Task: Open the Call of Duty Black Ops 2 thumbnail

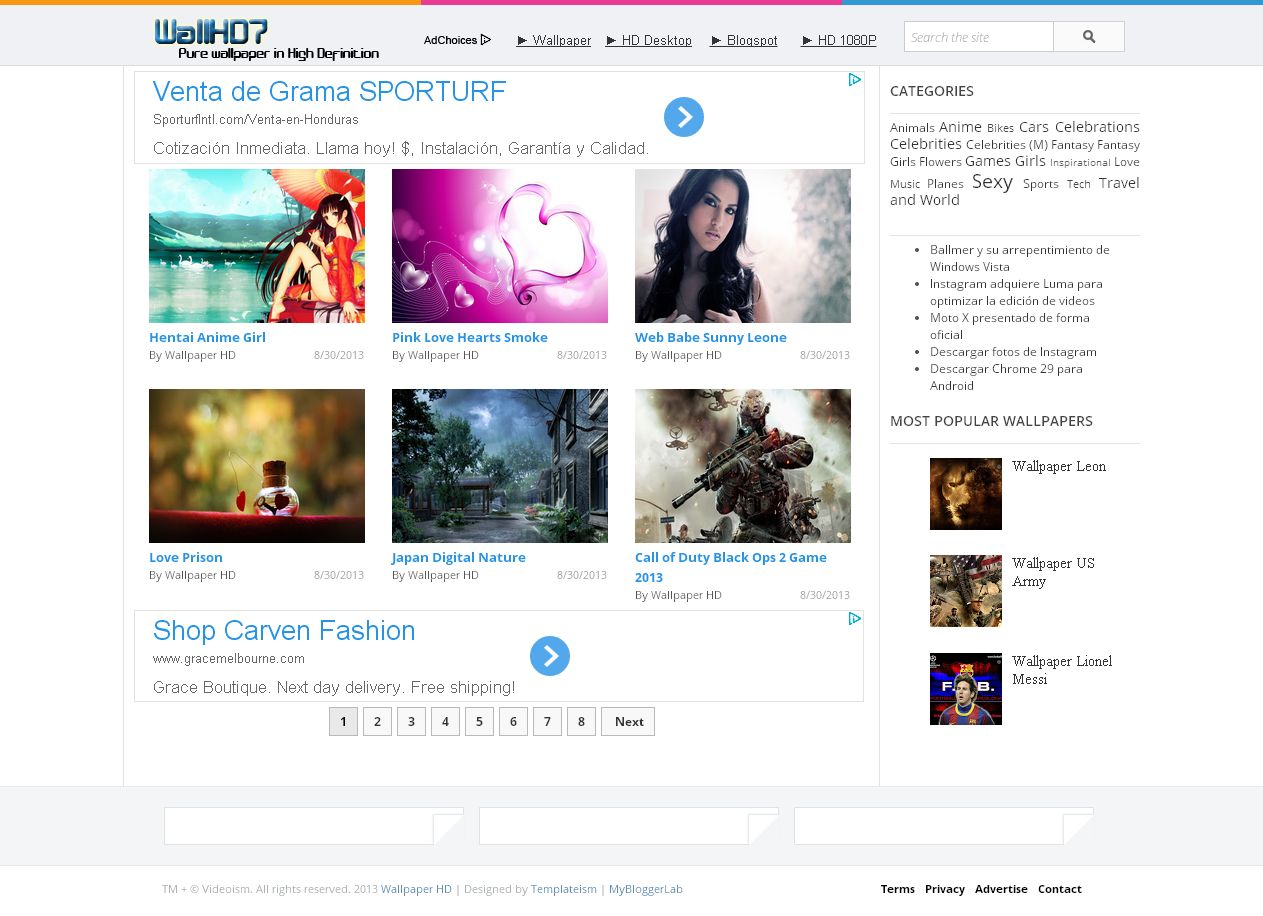Action: click(743, 466)
